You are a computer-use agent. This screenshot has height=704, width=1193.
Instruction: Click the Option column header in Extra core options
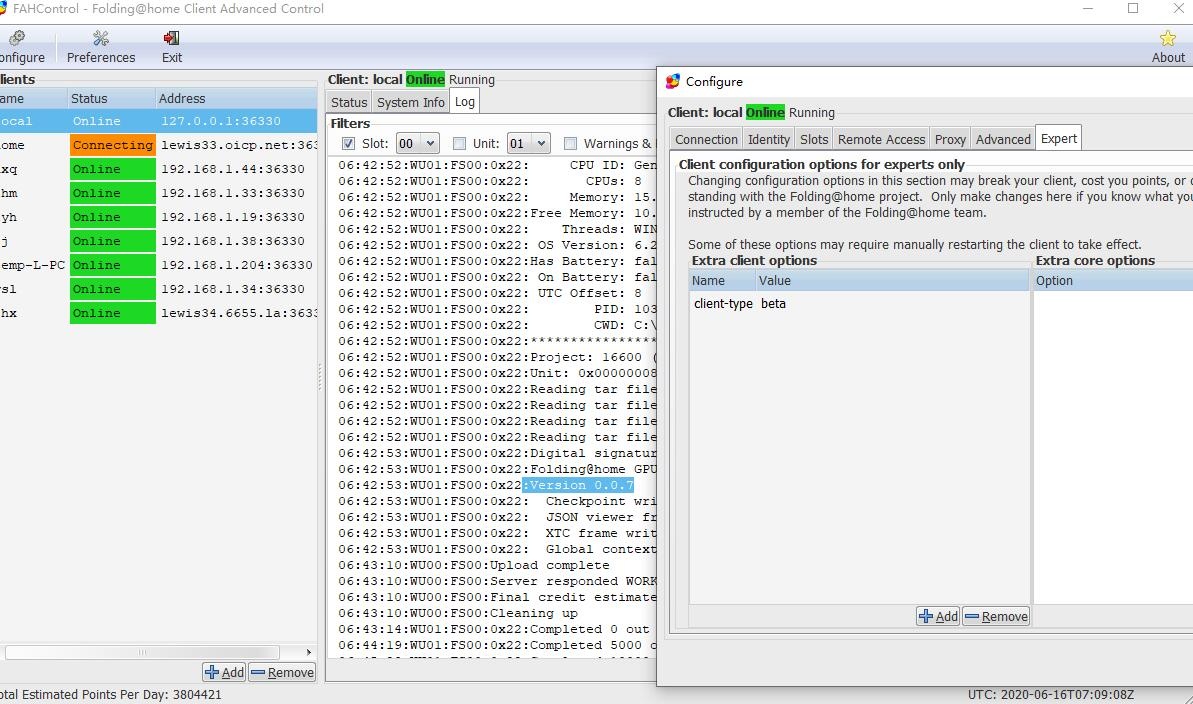pyautogui.click(x=1112, y=280)
